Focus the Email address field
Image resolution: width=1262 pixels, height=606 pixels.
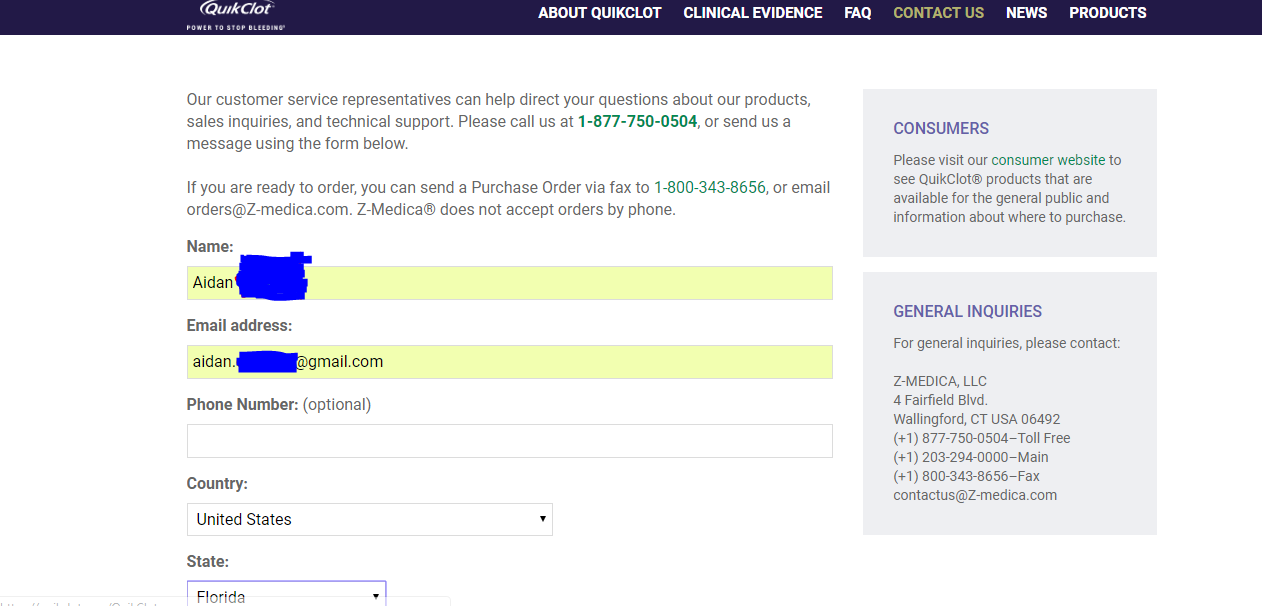509,362
